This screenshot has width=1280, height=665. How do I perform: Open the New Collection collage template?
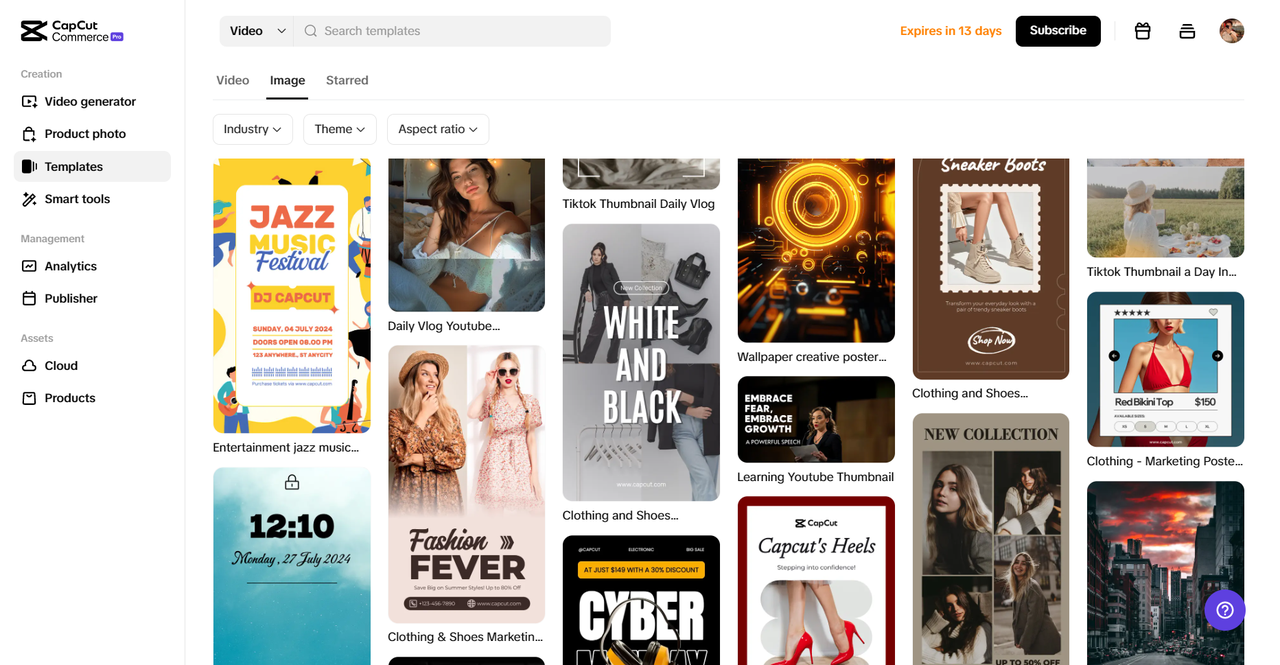click(x=991, y=539)
